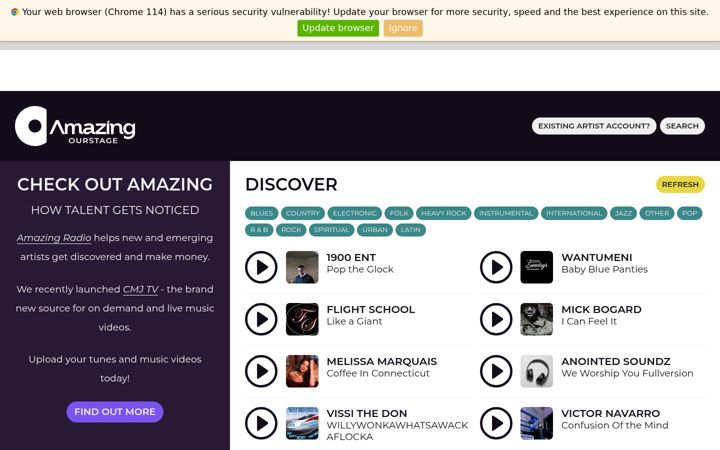Filter by Rock genre

click(291, 230)
